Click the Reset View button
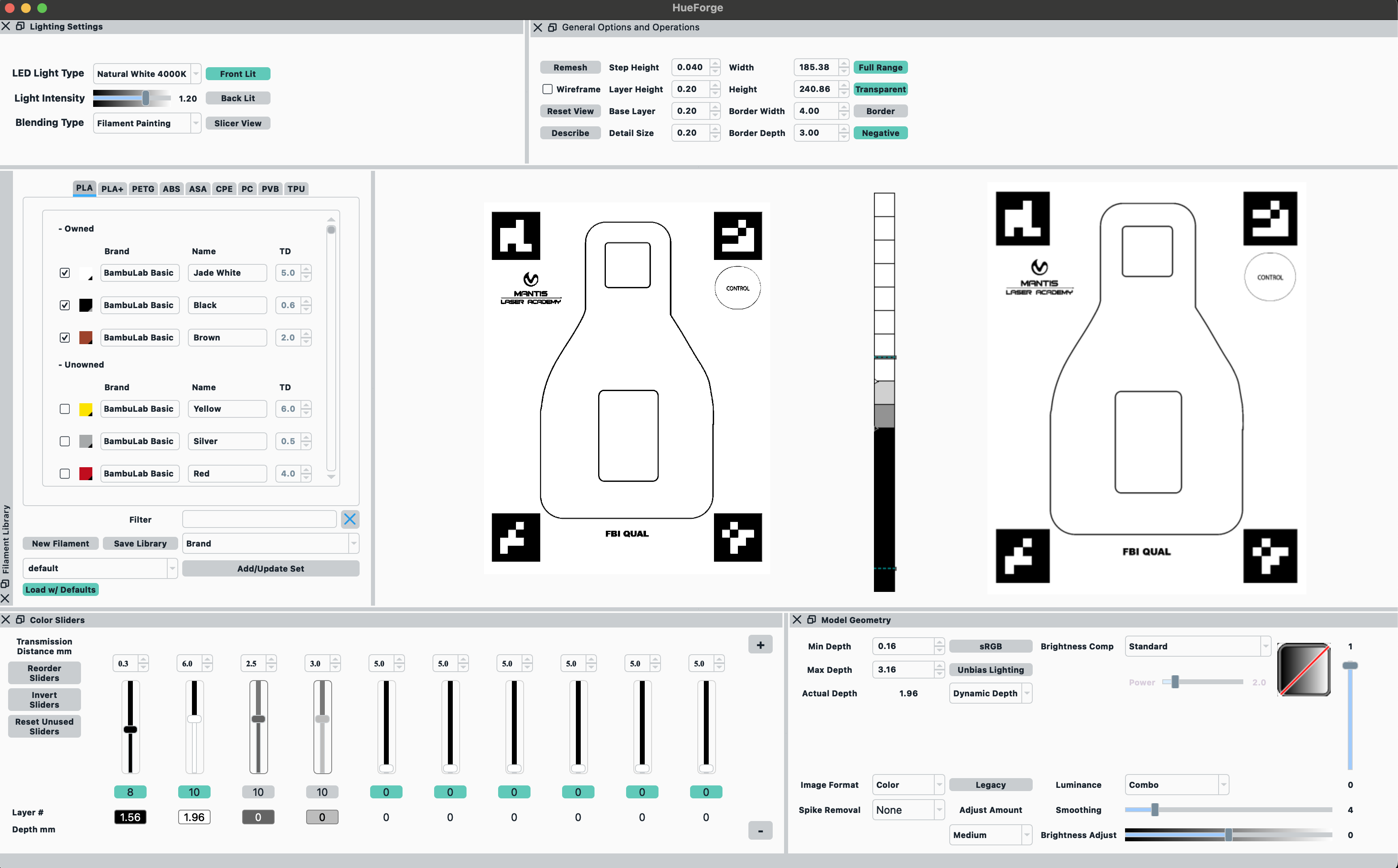 570,111
